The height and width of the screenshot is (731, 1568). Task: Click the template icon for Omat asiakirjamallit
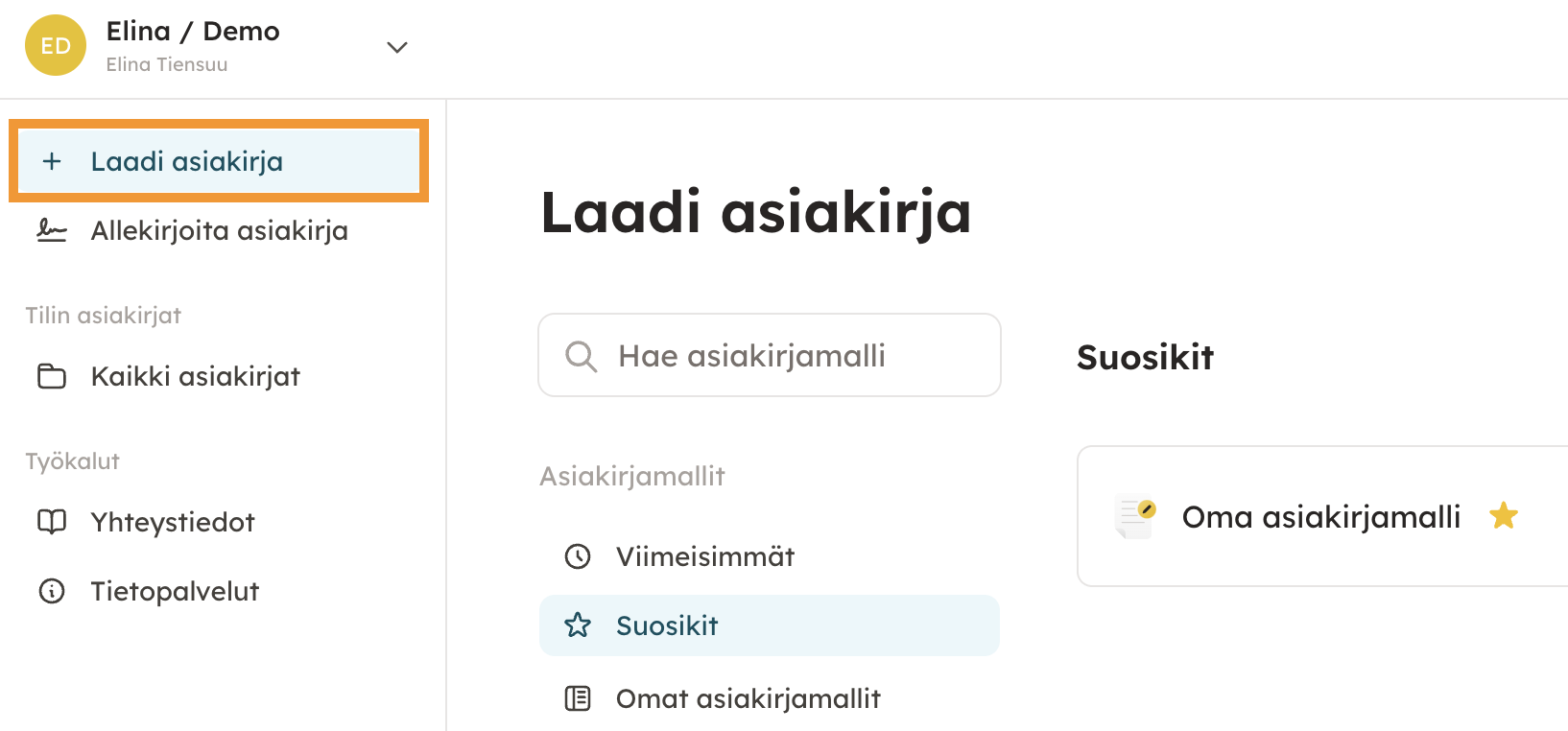click(578, 698)
